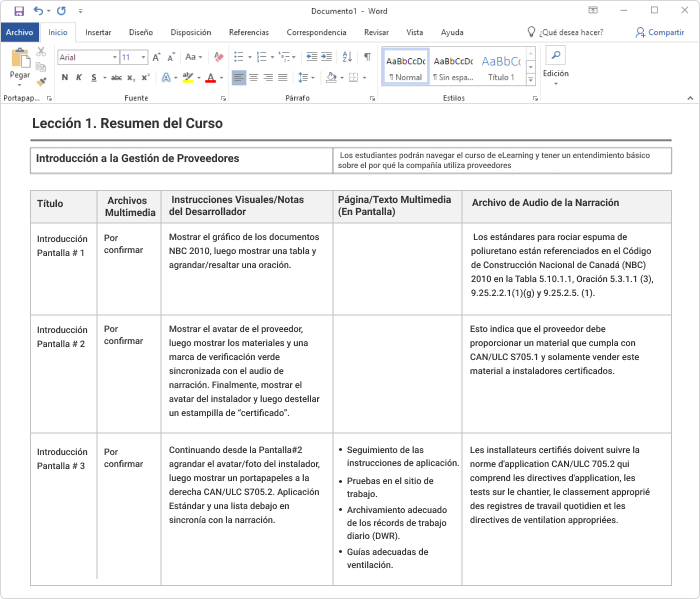Open the Ayuda tab
This screenshot has height=599, width=700.
(x=452, y=32)
